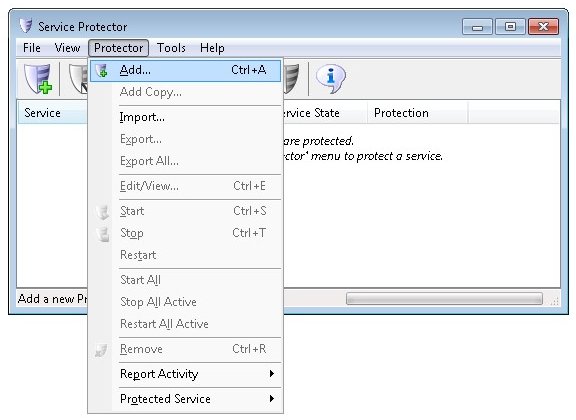Click the 'are protected.' message text

pos(318,141)
